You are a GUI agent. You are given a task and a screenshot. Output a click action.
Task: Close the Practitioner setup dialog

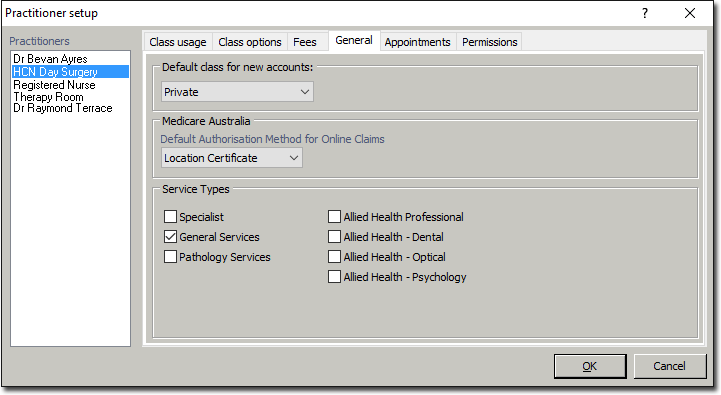point(690,13)
